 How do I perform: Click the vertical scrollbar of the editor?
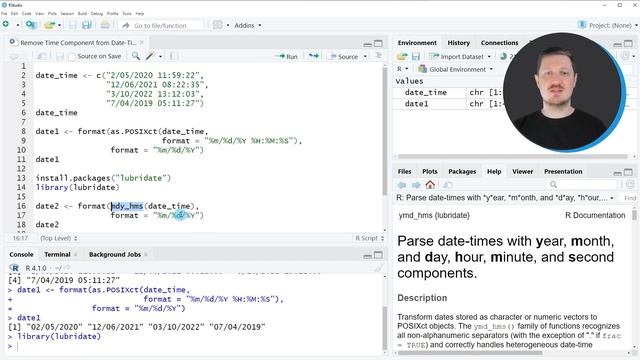point(384,131)
